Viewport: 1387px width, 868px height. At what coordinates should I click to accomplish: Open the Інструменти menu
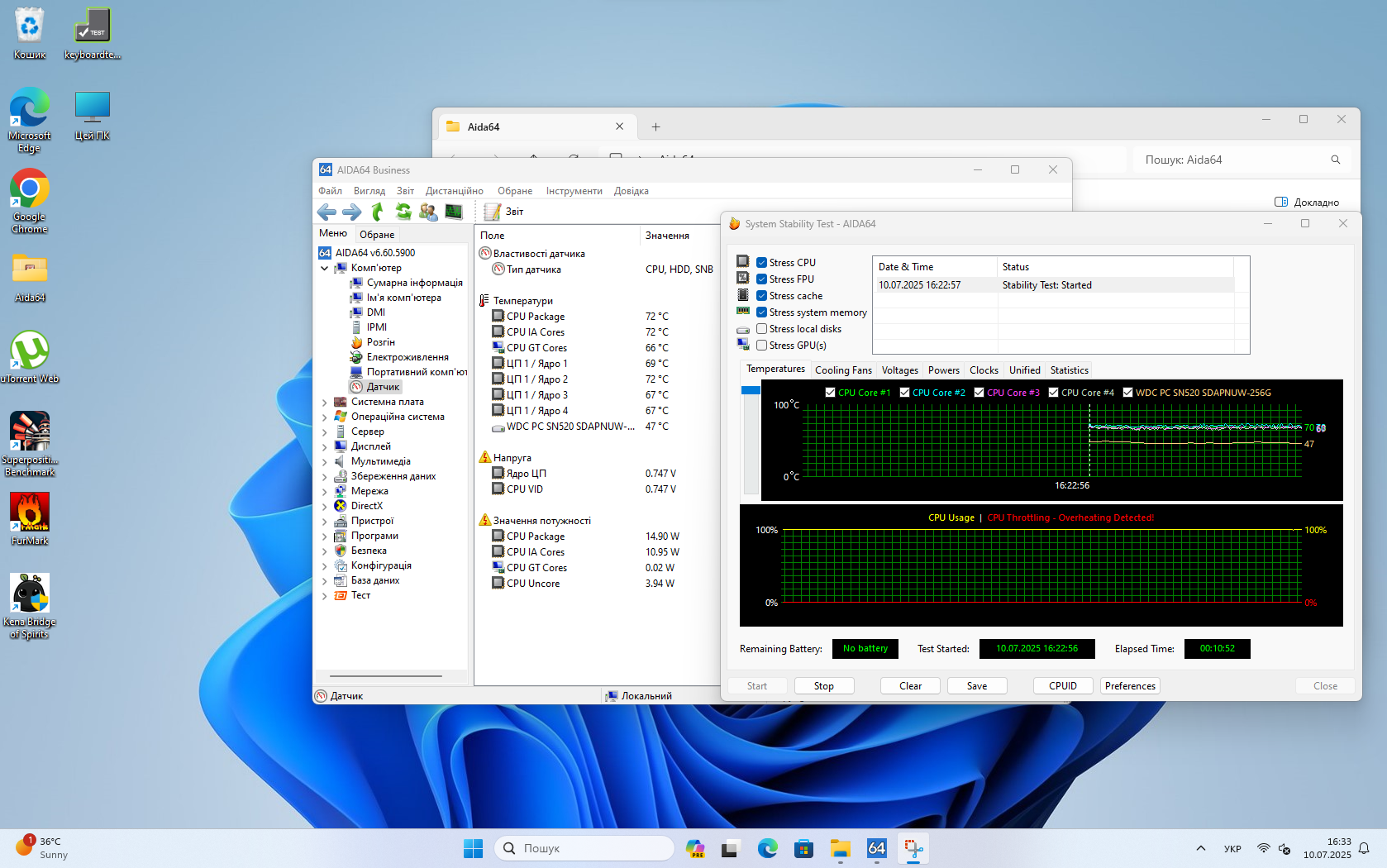tap(574, 191)
